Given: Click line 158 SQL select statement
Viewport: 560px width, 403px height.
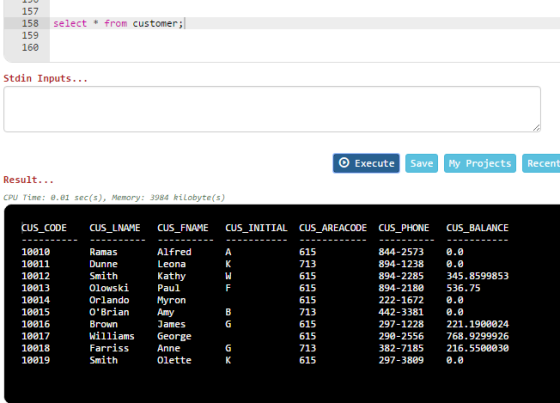Looking at the screenshot, I should [x=118, y=24].
